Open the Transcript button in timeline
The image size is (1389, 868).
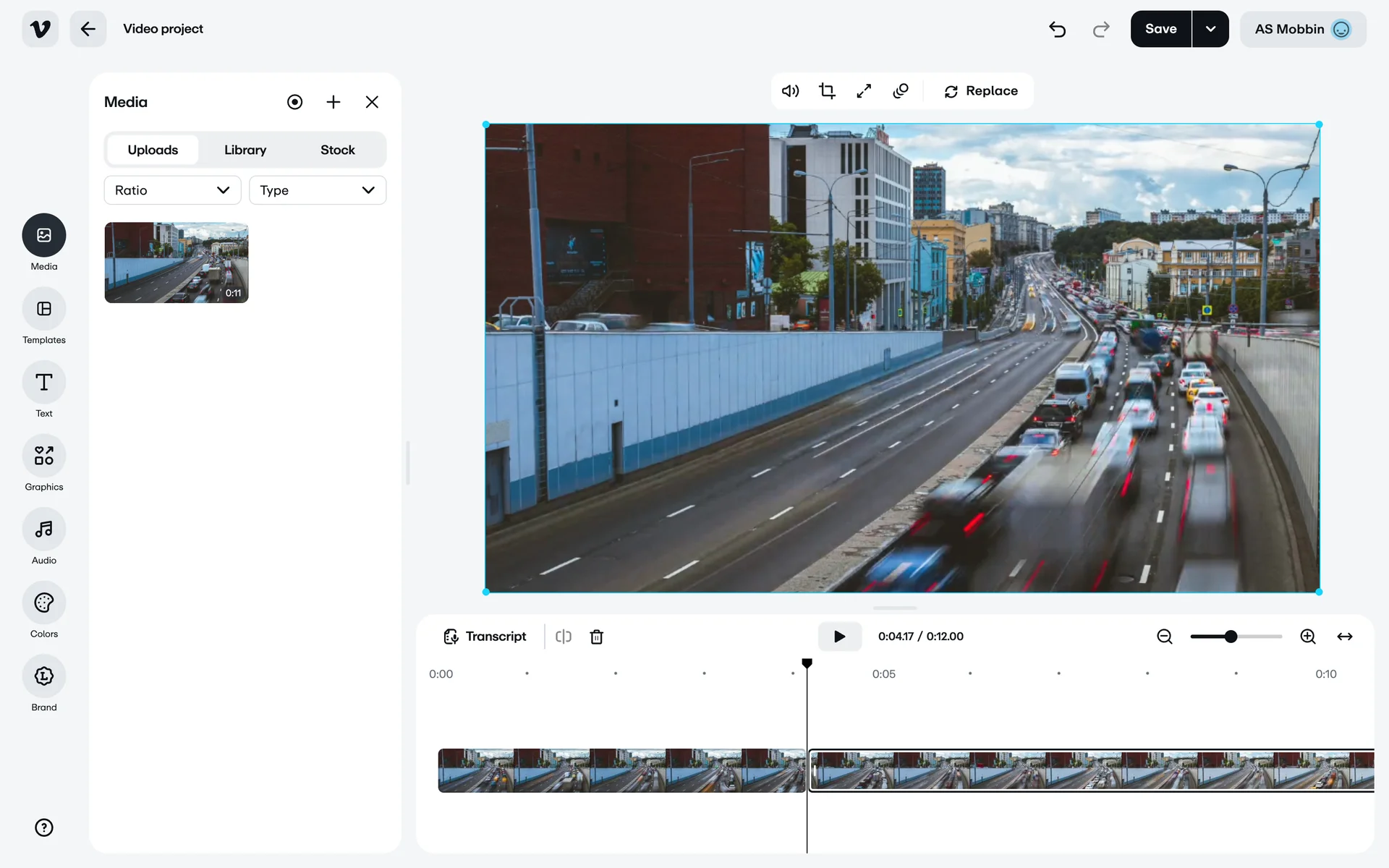(485, 637)
